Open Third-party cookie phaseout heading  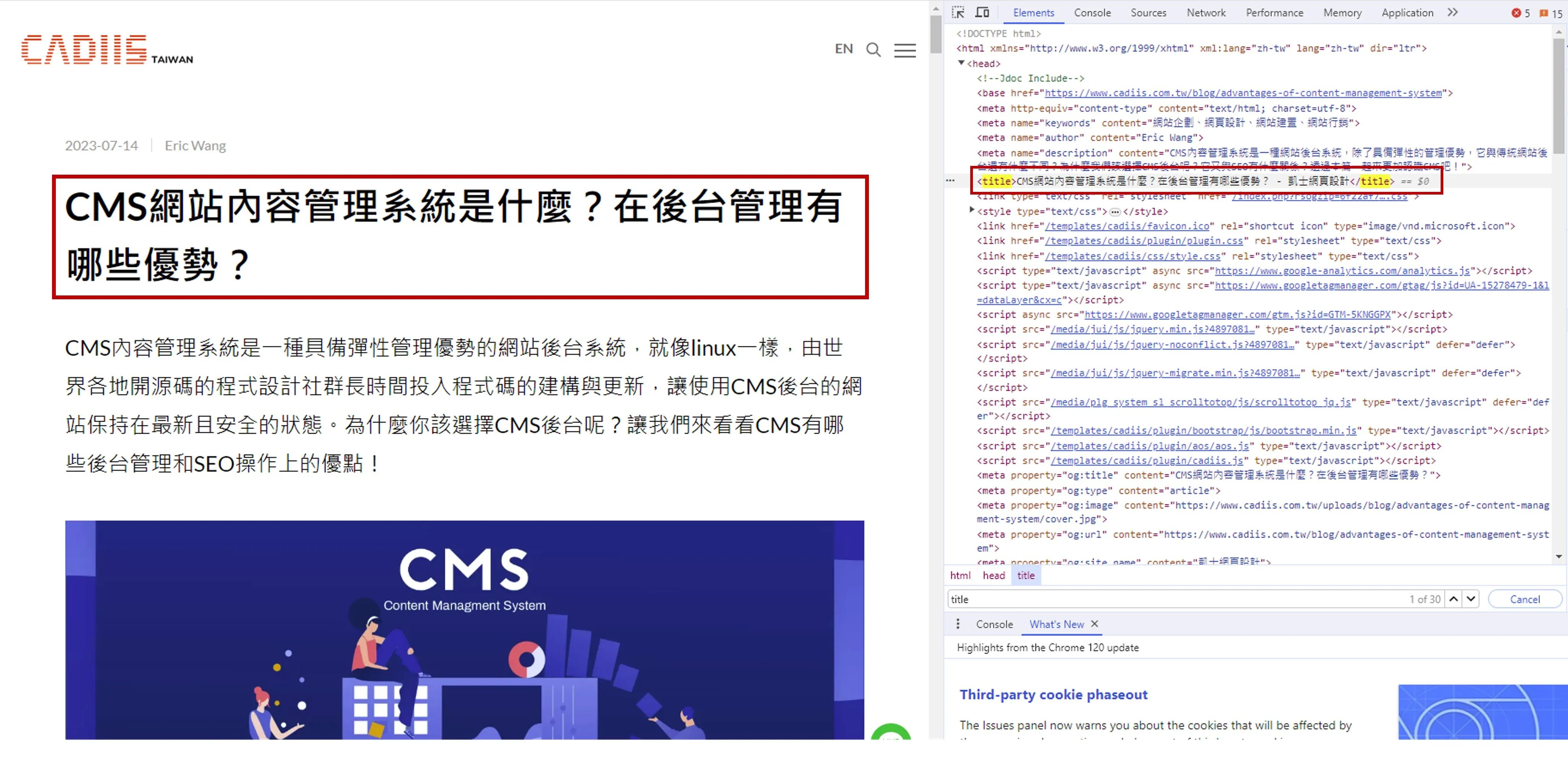click(x=1054, y=694)
